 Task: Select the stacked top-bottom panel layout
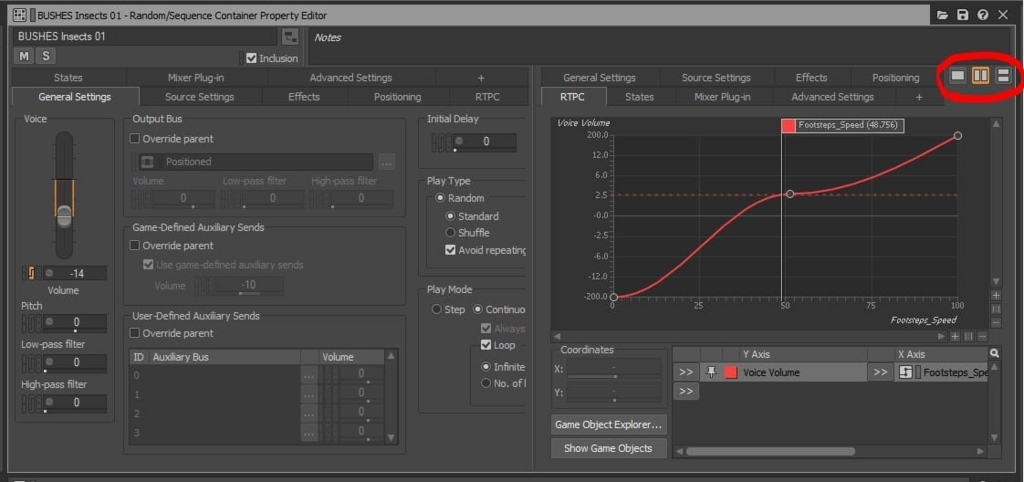click(1003, 76)
